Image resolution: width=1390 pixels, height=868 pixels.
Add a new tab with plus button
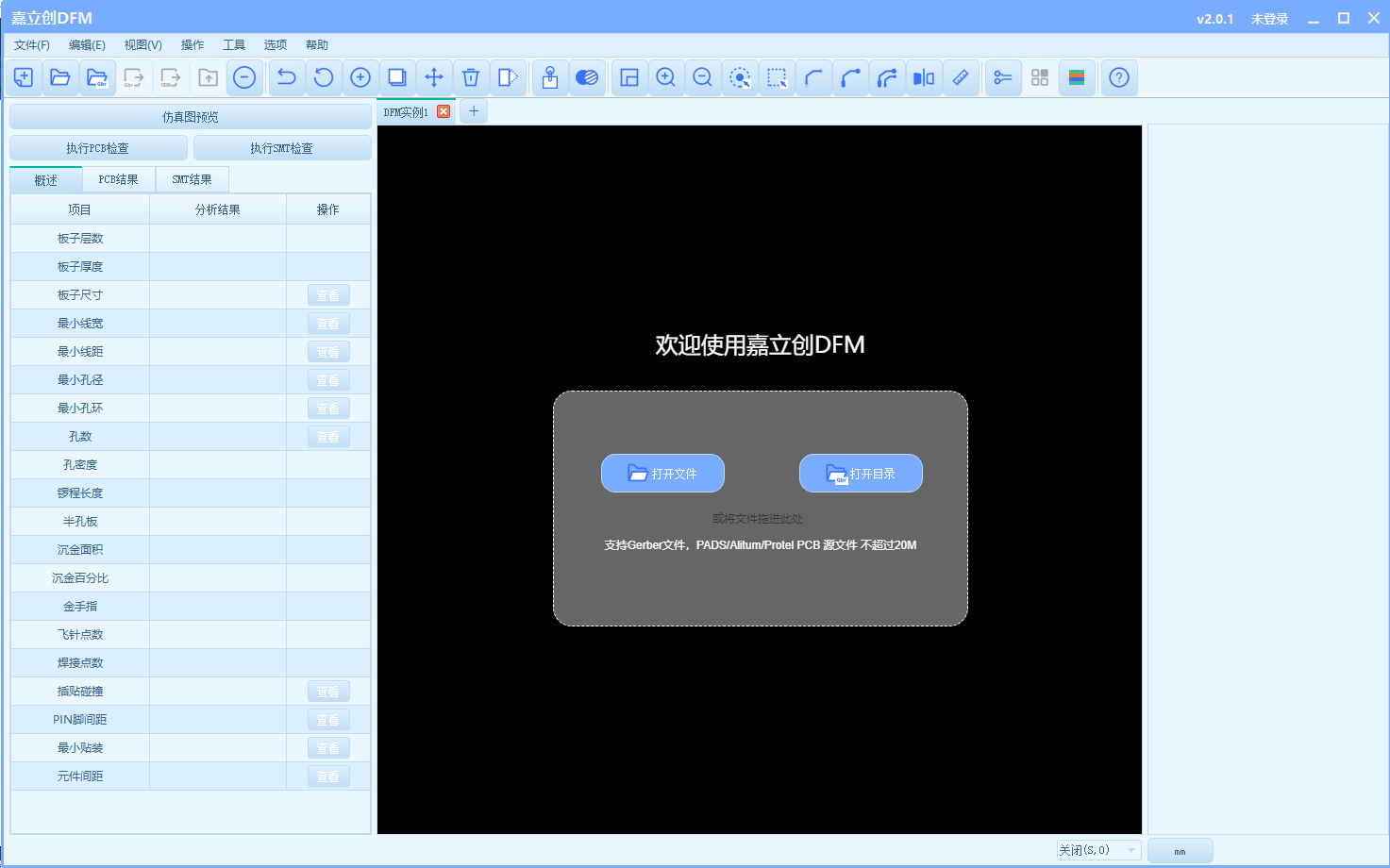(x=474, y=111)
